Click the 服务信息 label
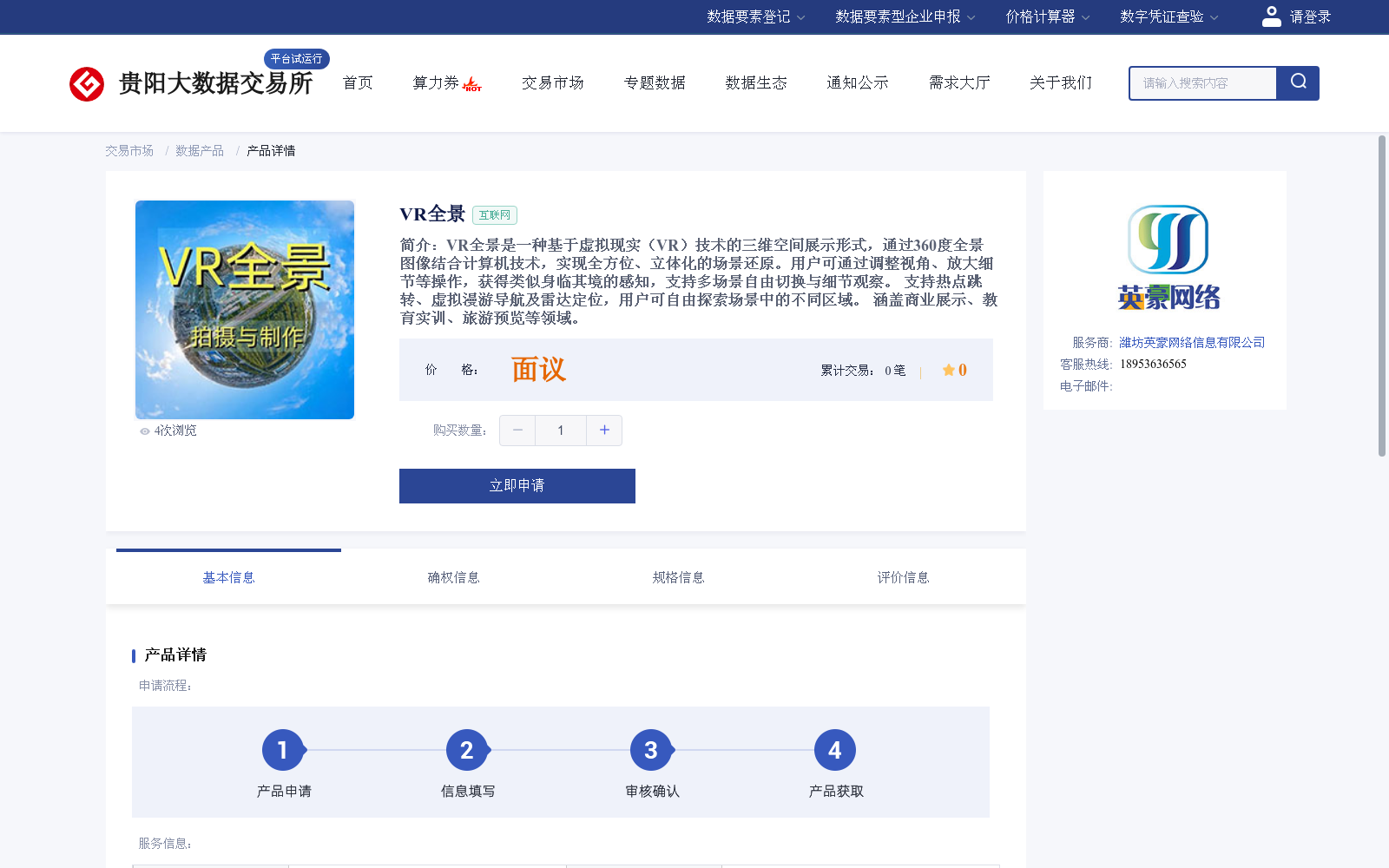 (x=165, y=844)
